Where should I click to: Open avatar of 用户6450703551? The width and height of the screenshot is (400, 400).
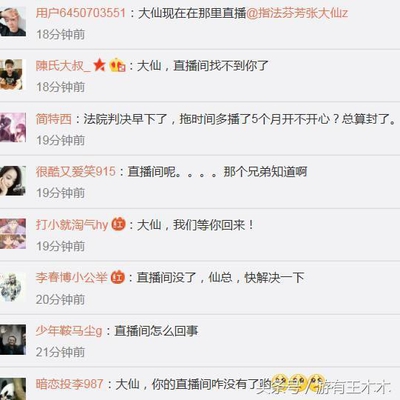click(x=13, y=21)
